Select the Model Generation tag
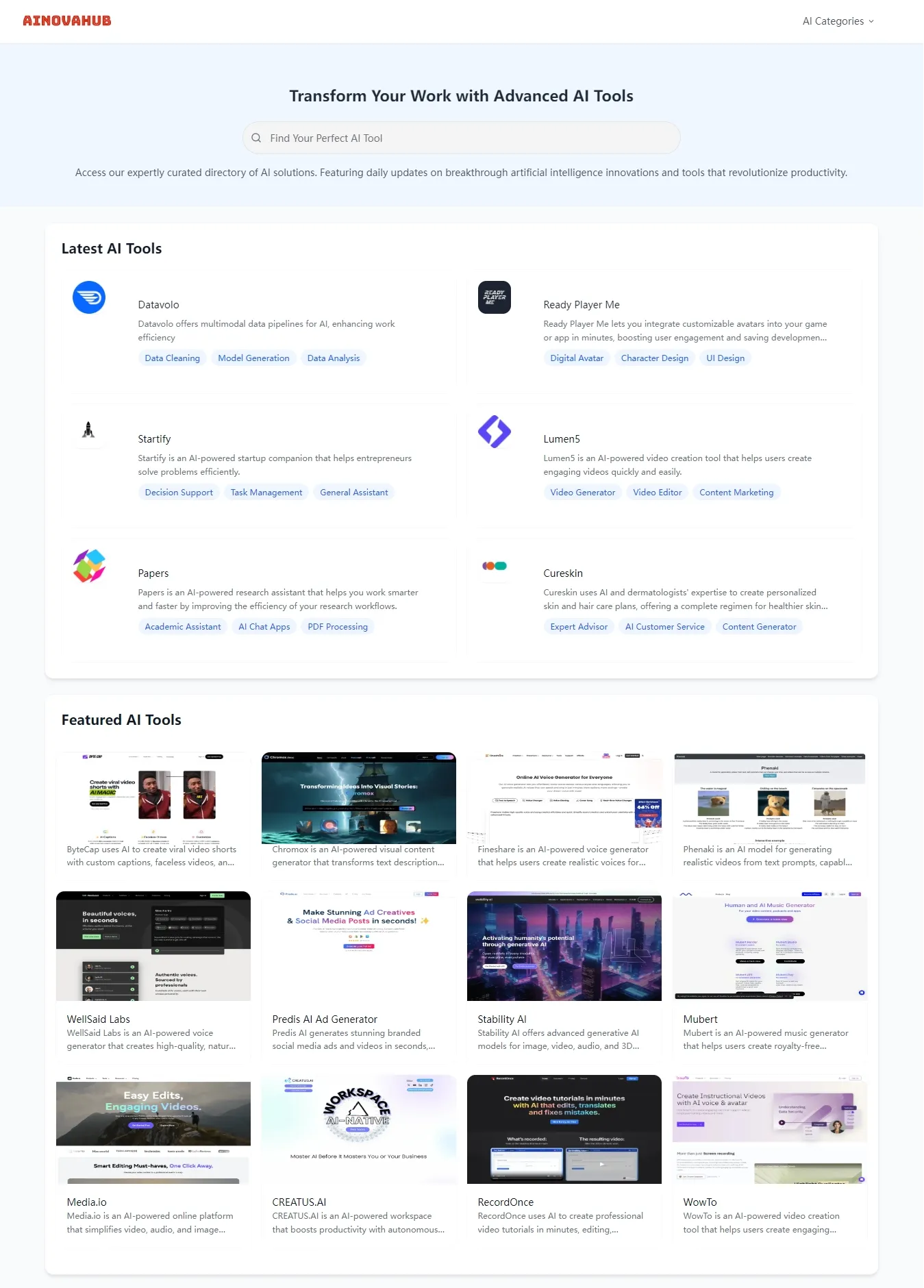 pyautogui.click(x=253, y=358)
